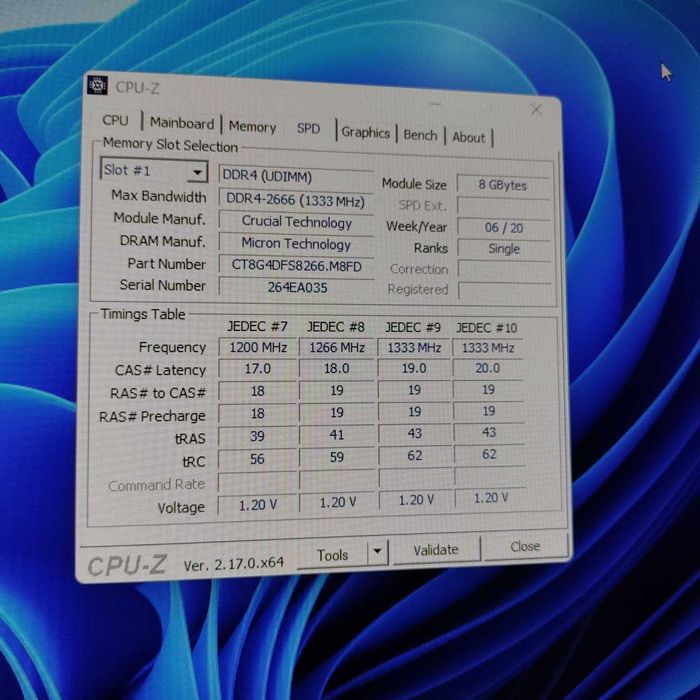This screenshot has height=700, width=700.
Task: Click the JEDEC #7 RAS# to CAS# value 18
Action: pyautogui.click(x=258, y=391)
